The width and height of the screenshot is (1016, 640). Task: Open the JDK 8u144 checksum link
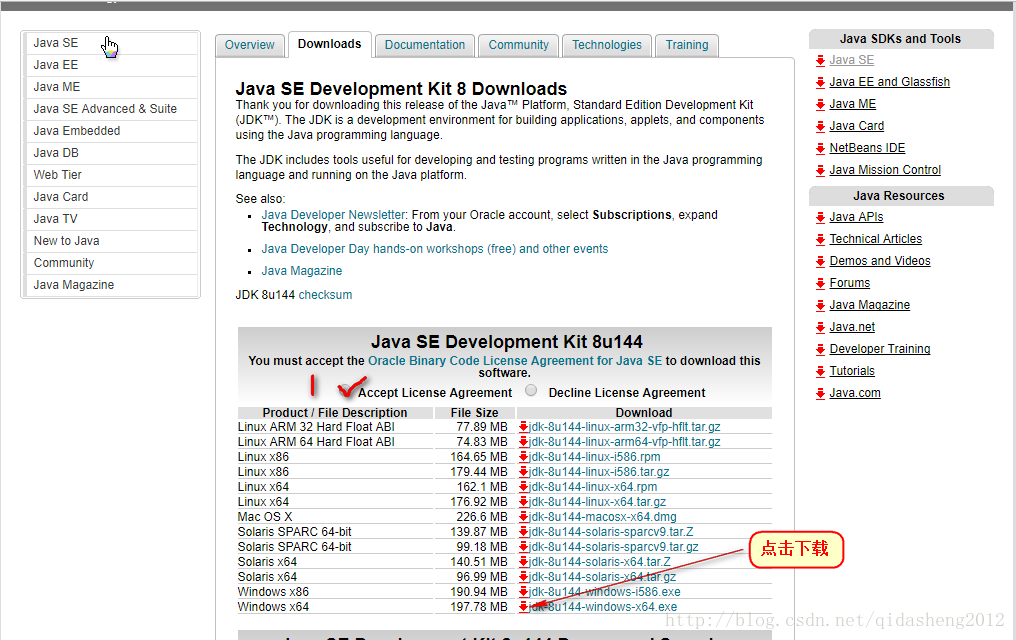pyautogui.click(x=325, y=295)
